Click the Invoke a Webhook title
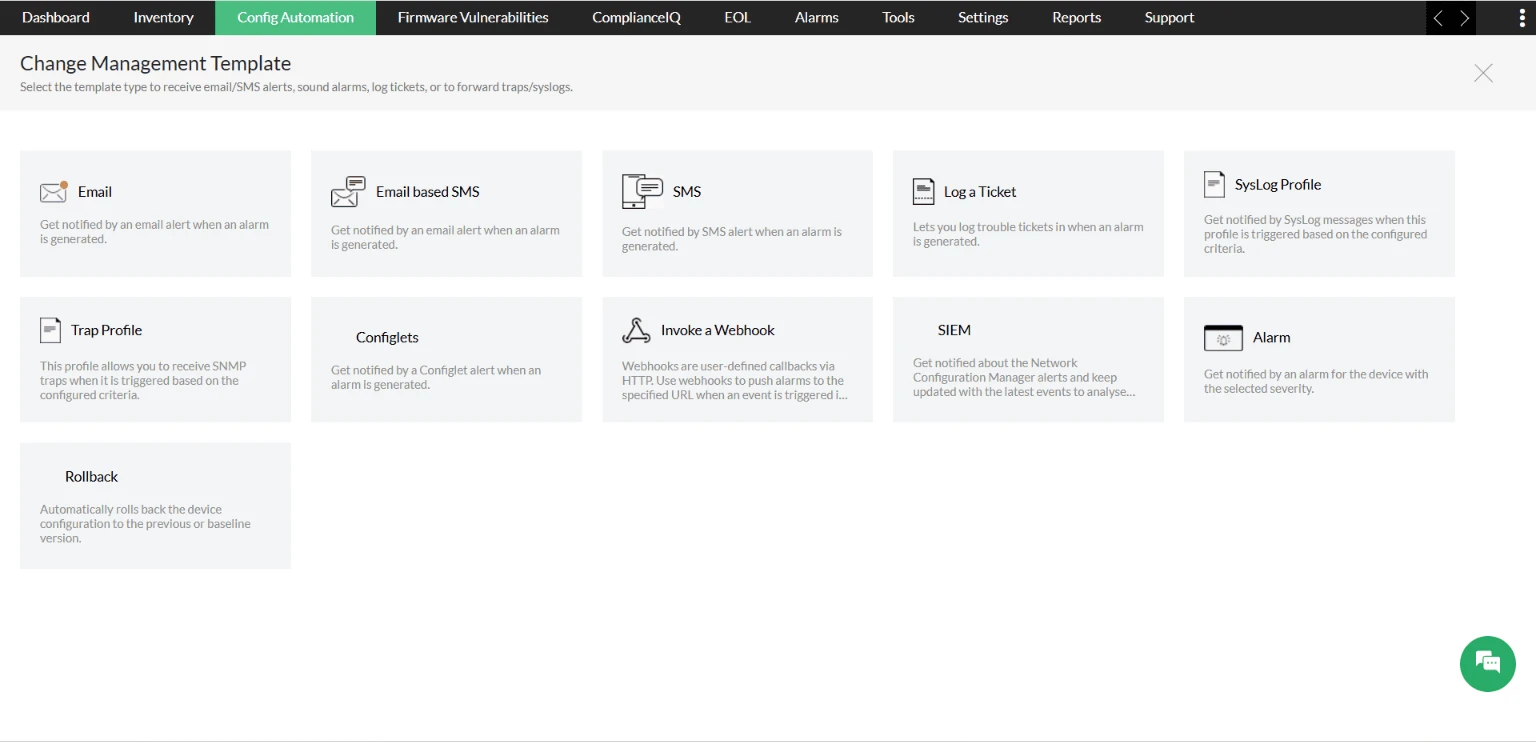 pos(718,330)
